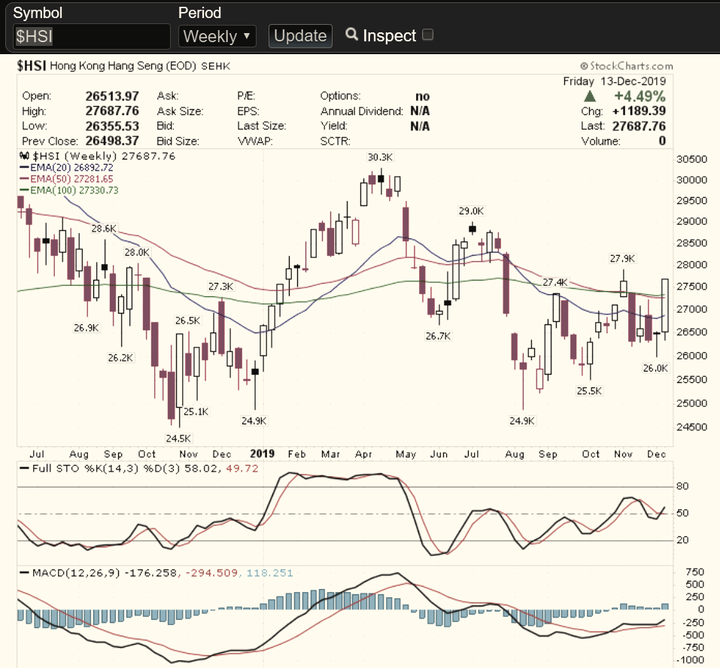This screenshot has width=720, height=668.
Task: Click the 27.9K price label
Action: [x=622, y=259]
